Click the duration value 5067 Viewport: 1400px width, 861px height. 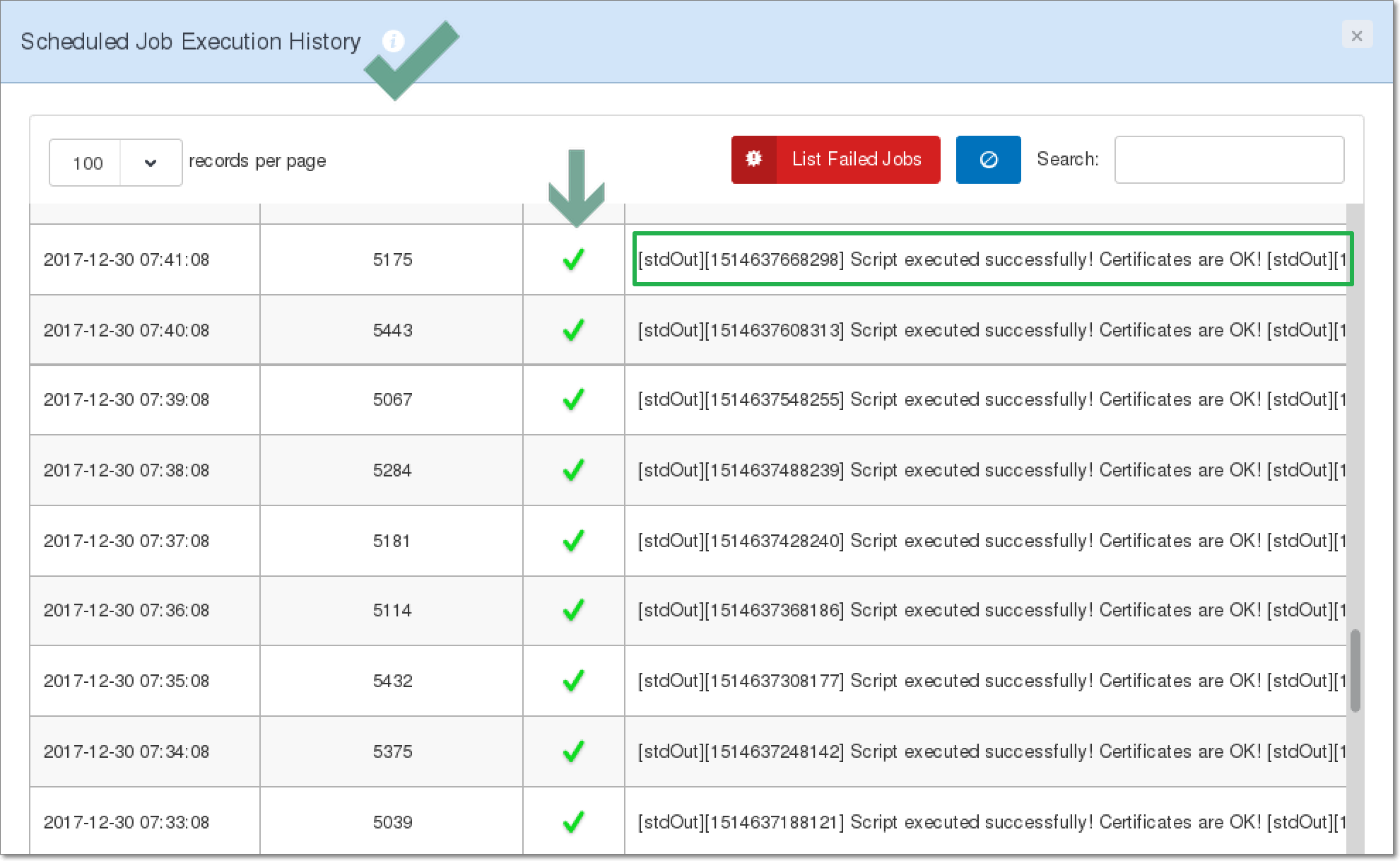pos(392,399)
